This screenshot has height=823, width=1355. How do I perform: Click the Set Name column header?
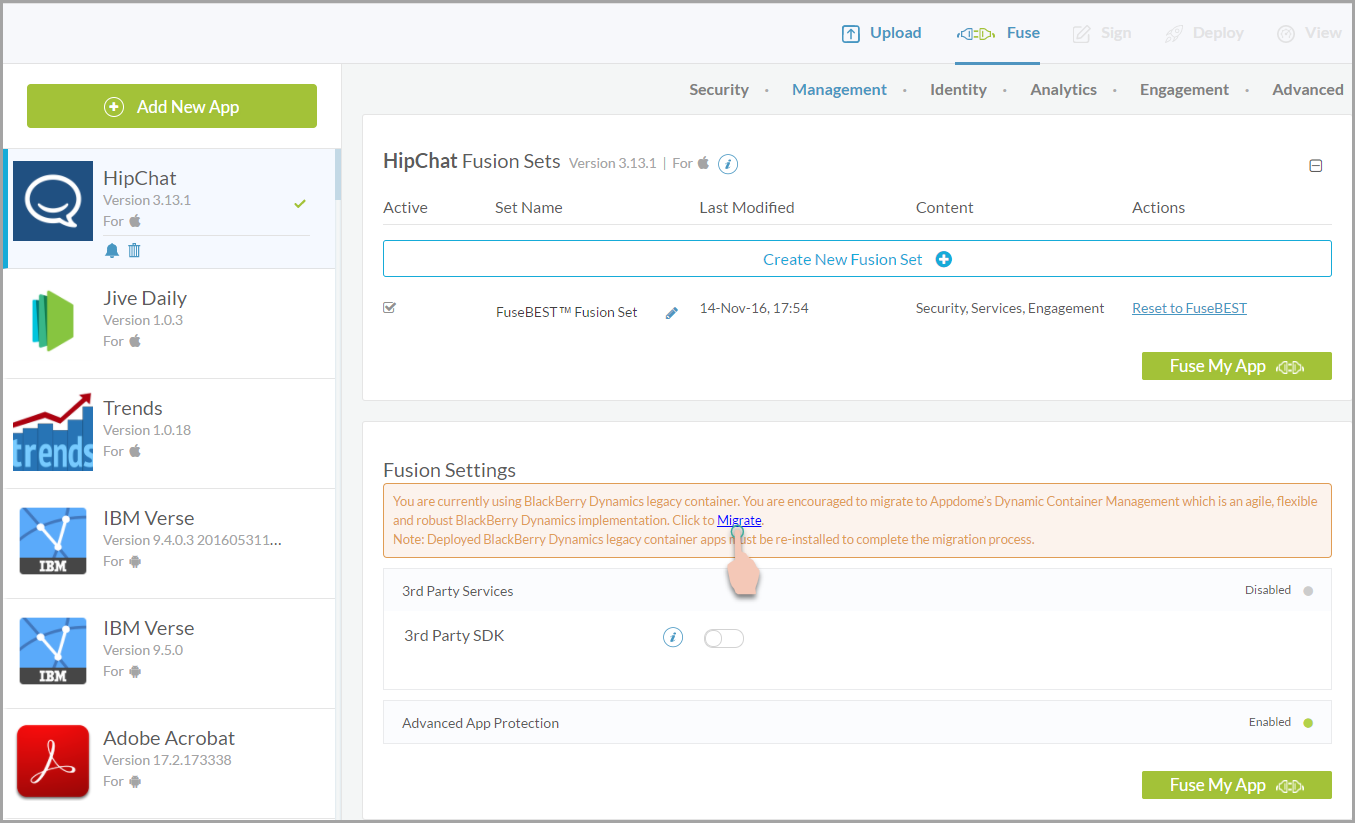tap(529, 208)
